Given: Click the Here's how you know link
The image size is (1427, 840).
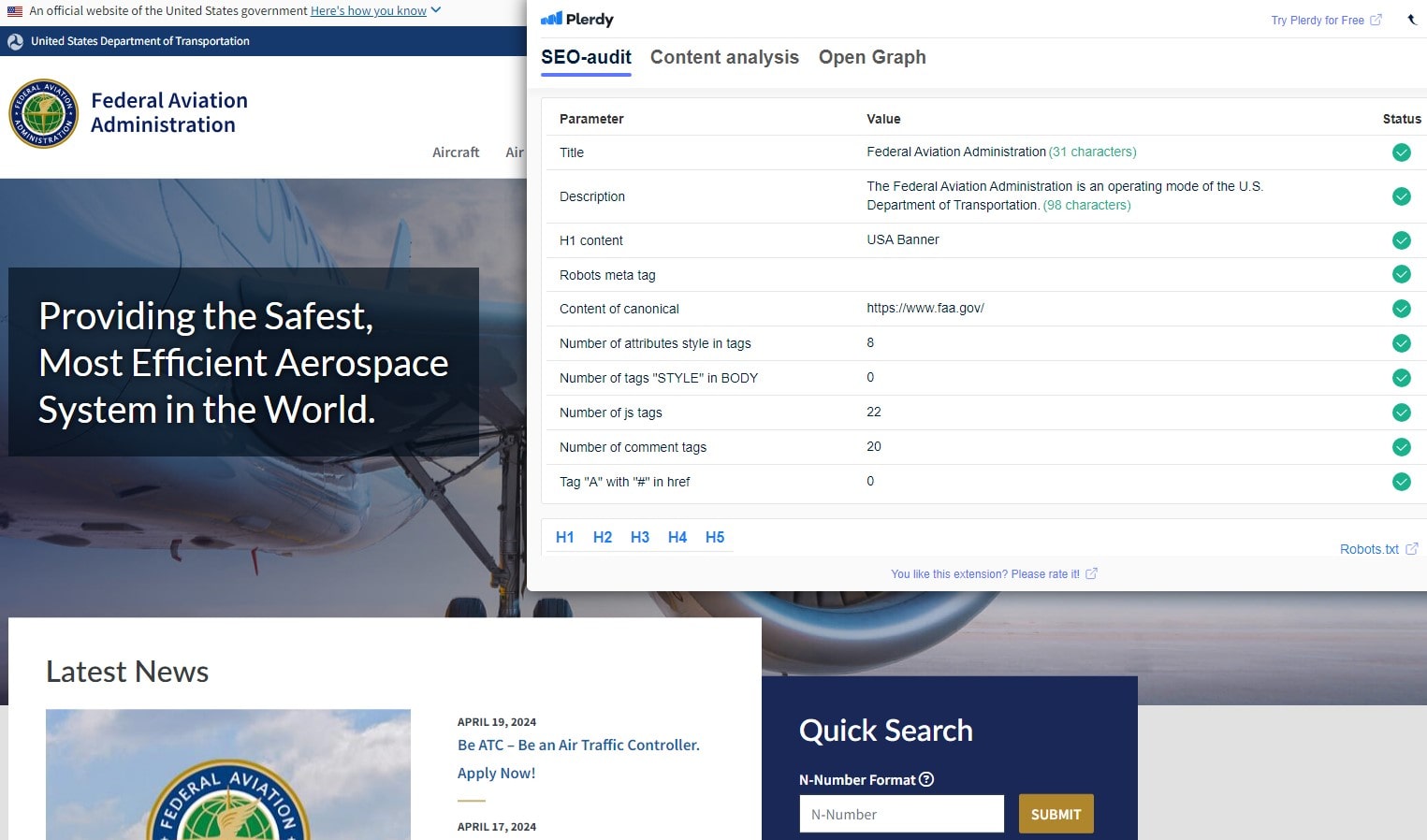Looking at the screenshot, I should [369, 11].
